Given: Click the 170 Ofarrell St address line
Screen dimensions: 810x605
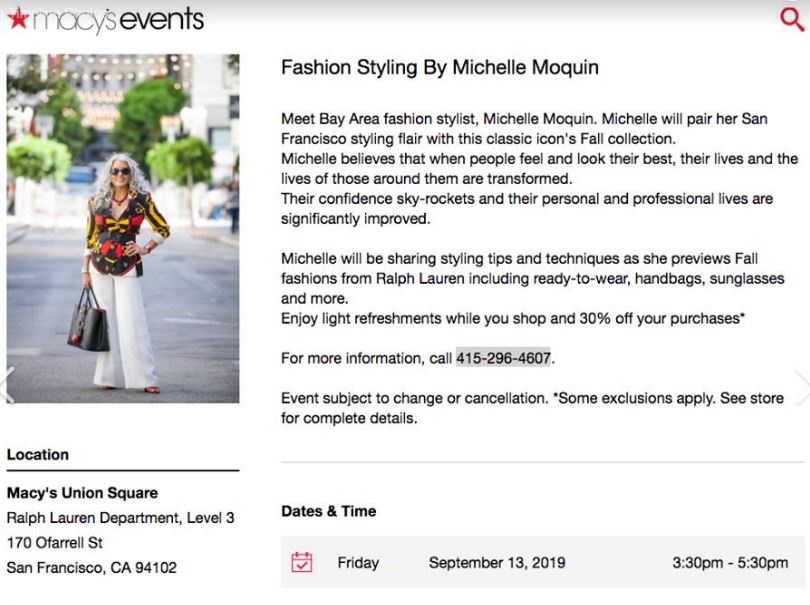Looking at the screenshot, I should tap(55, 543).
